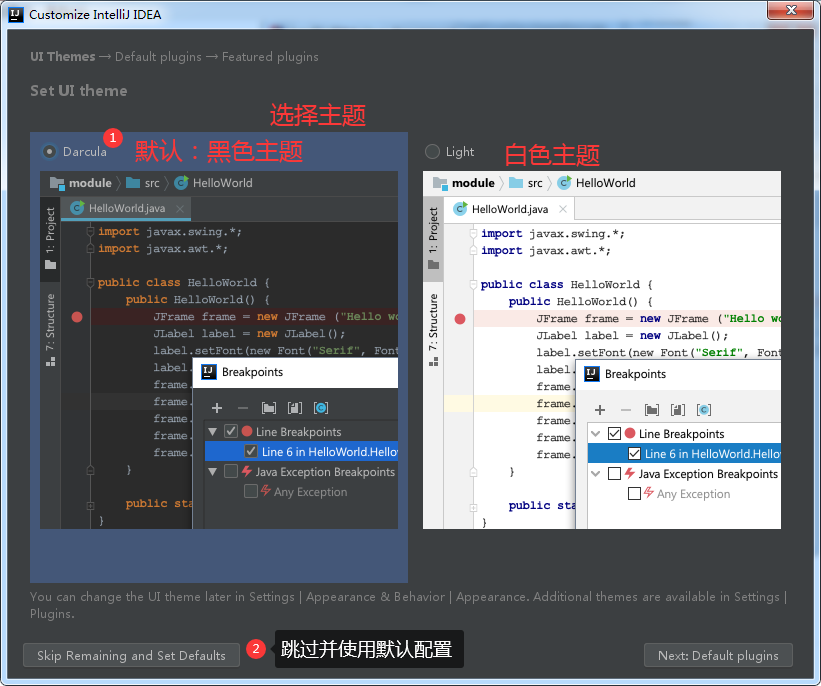This screenshot has height=686, width=821.
Task: Collapse Java Exception Breakpoints in Darcula preview
Action: (213, 472)
